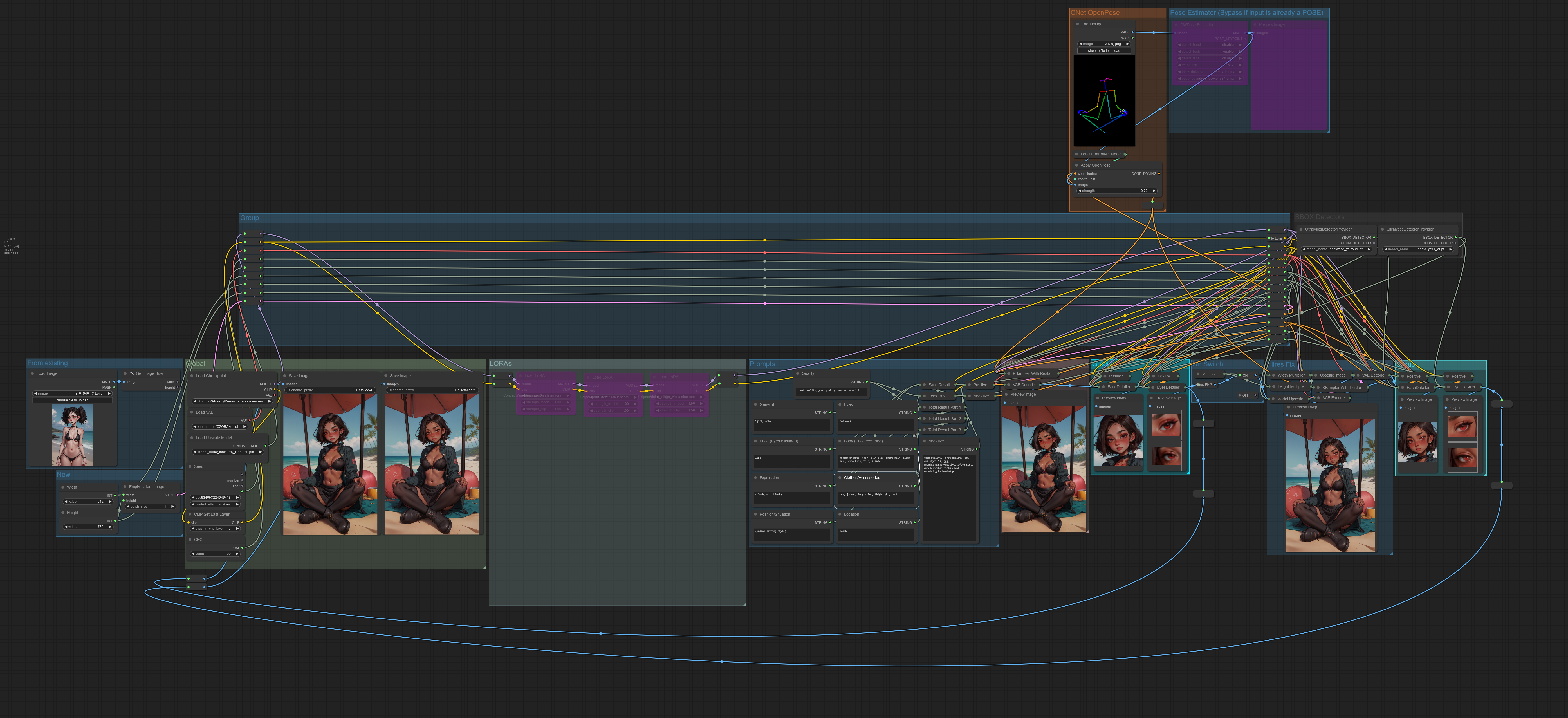Click BBOX_DETECTOR output of the face_yolov8m provider
Image resolution: width=1568 pixels, height=718 pixels.
1374,238
